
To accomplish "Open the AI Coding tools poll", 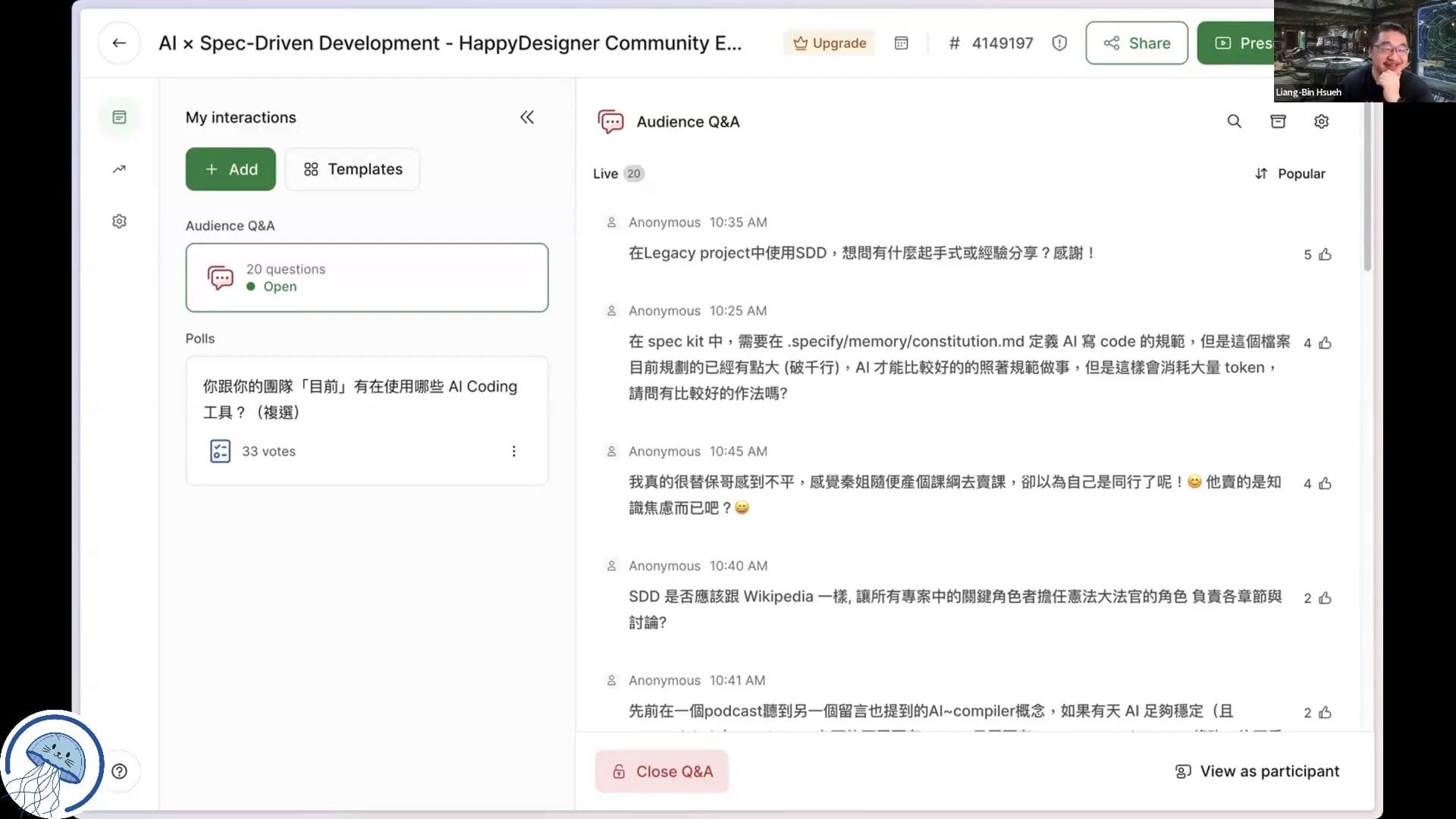I will pos(359,399).
